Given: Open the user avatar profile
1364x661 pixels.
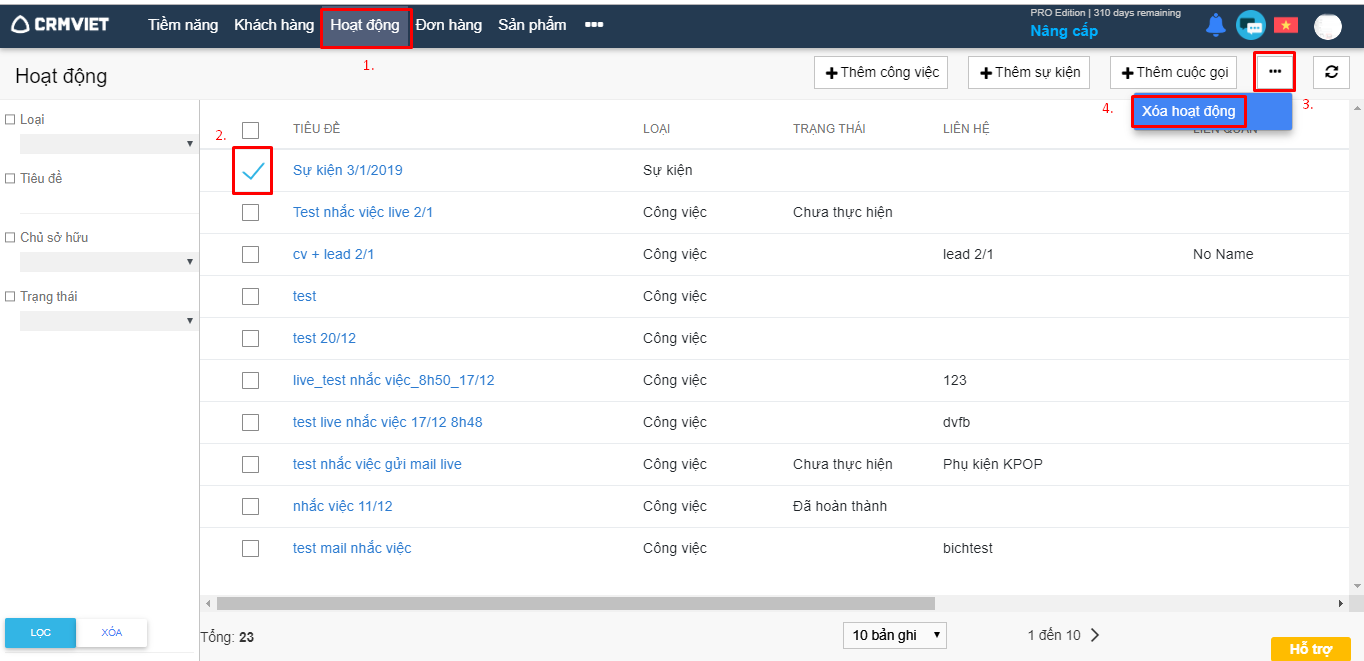Looking at the screenshot, I should pyautogui.click(x=1327, y=27).
